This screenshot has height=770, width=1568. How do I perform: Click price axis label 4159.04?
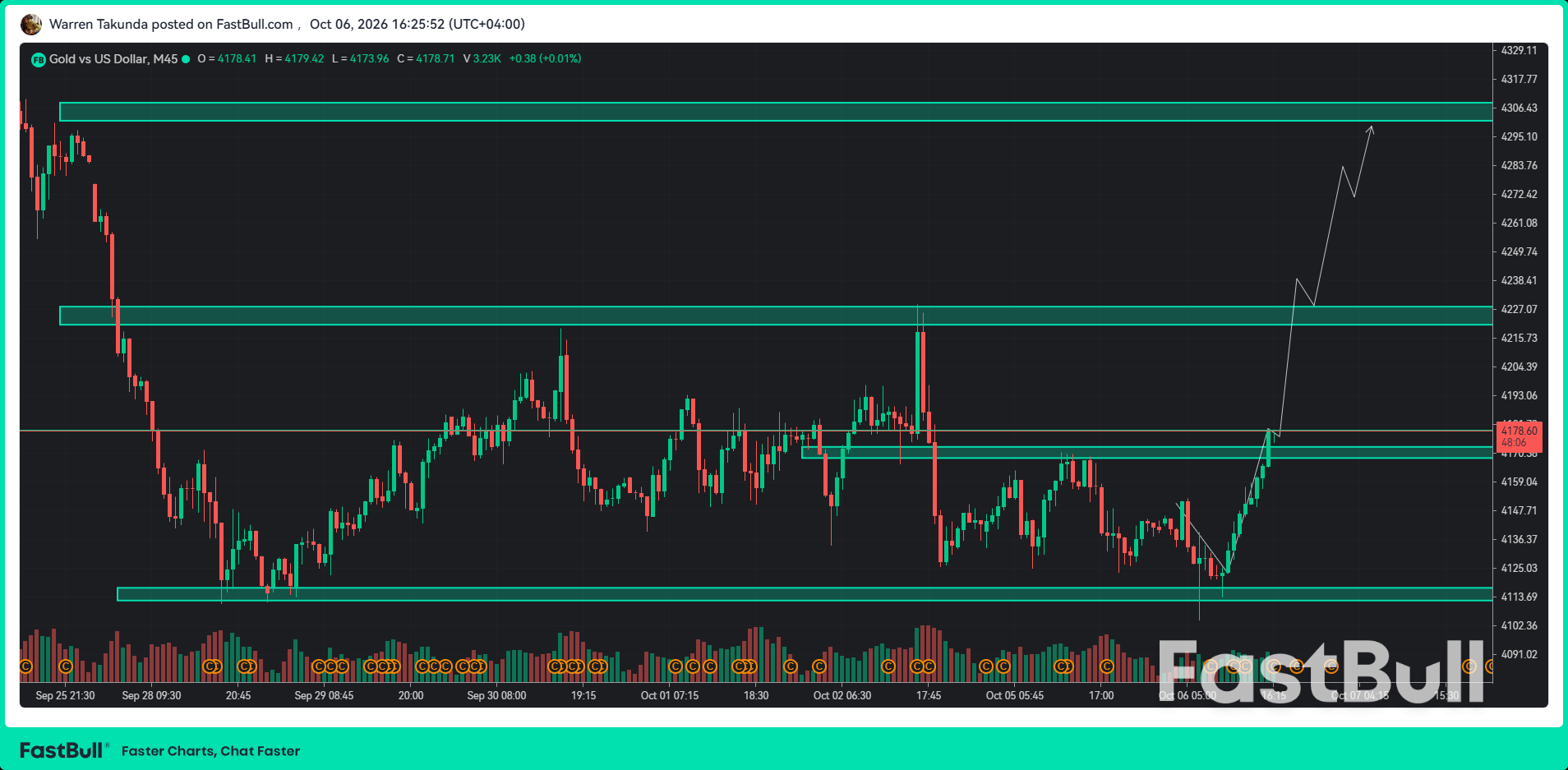pos(1519,482)
